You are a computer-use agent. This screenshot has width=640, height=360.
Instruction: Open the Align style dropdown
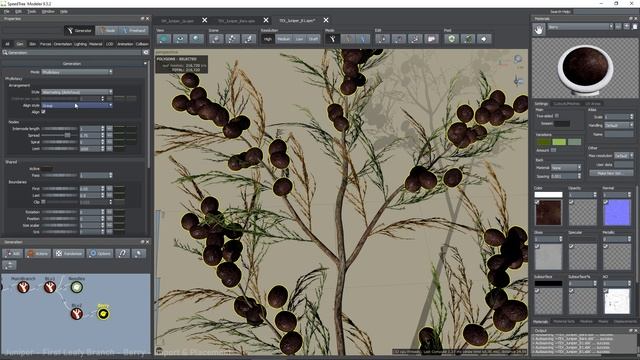point(77,105)
